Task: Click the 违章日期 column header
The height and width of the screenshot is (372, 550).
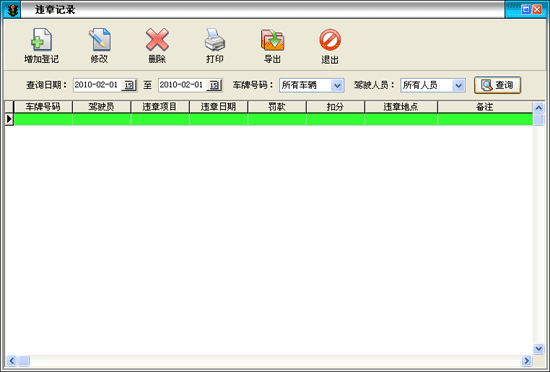Action: pyautogui.click(x=219, y=107)
